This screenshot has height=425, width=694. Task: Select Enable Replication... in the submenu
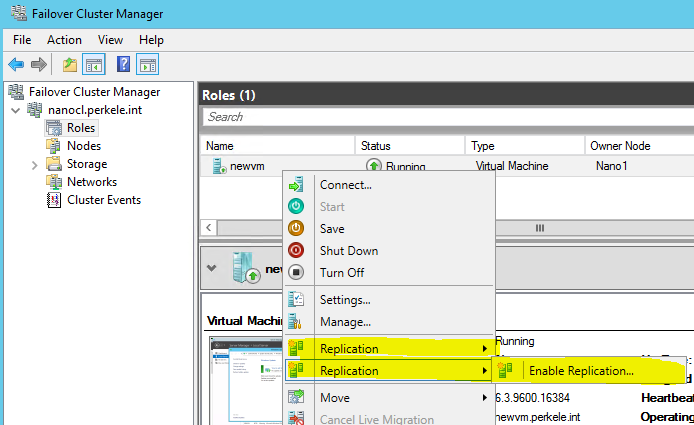(590, 371)
